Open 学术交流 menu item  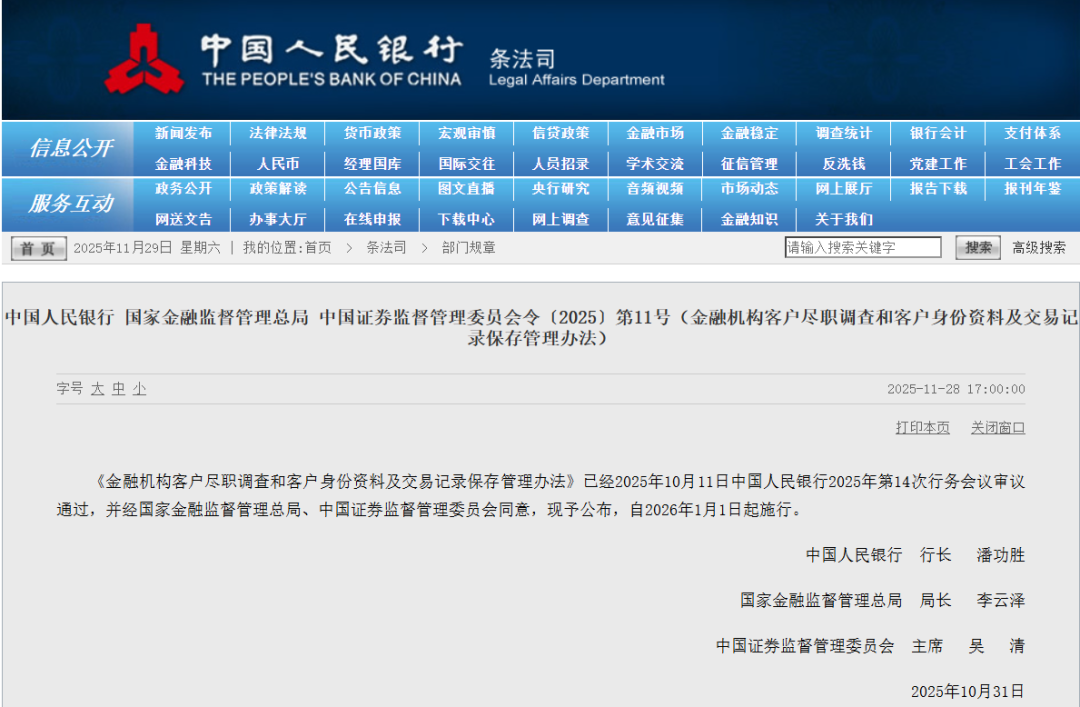coord(655,164)
